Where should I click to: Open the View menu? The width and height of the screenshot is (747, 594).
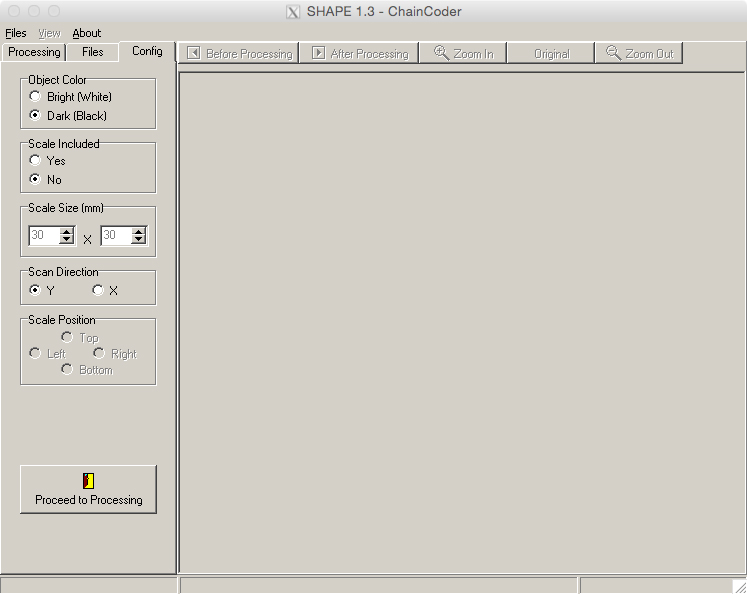point(50,33)
